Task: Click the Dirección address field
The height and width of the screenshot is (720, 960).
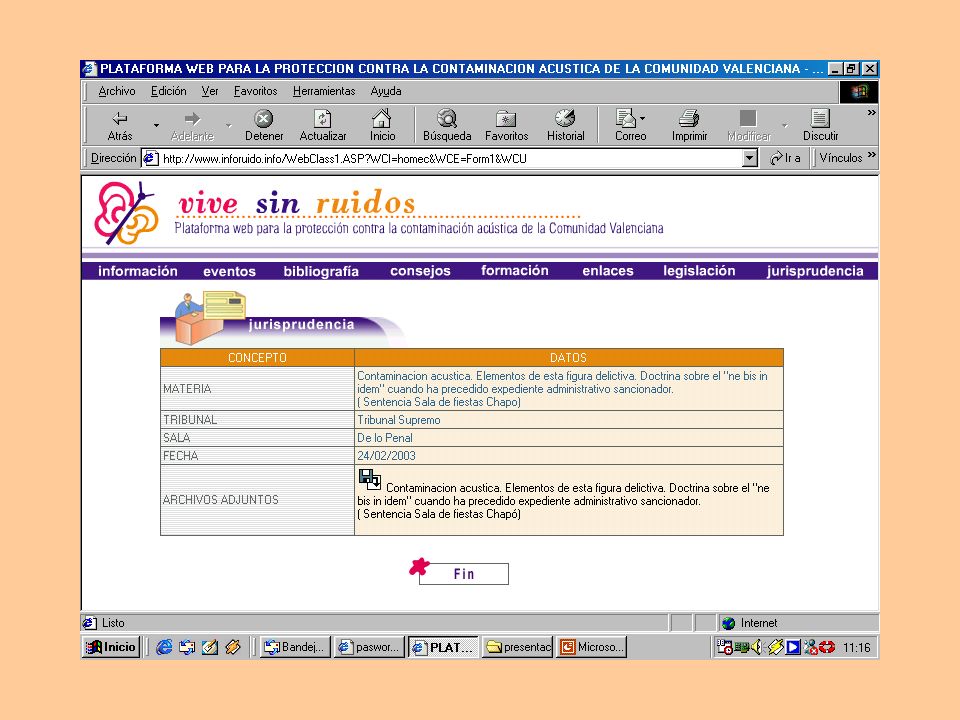Action: coord(450,159)
